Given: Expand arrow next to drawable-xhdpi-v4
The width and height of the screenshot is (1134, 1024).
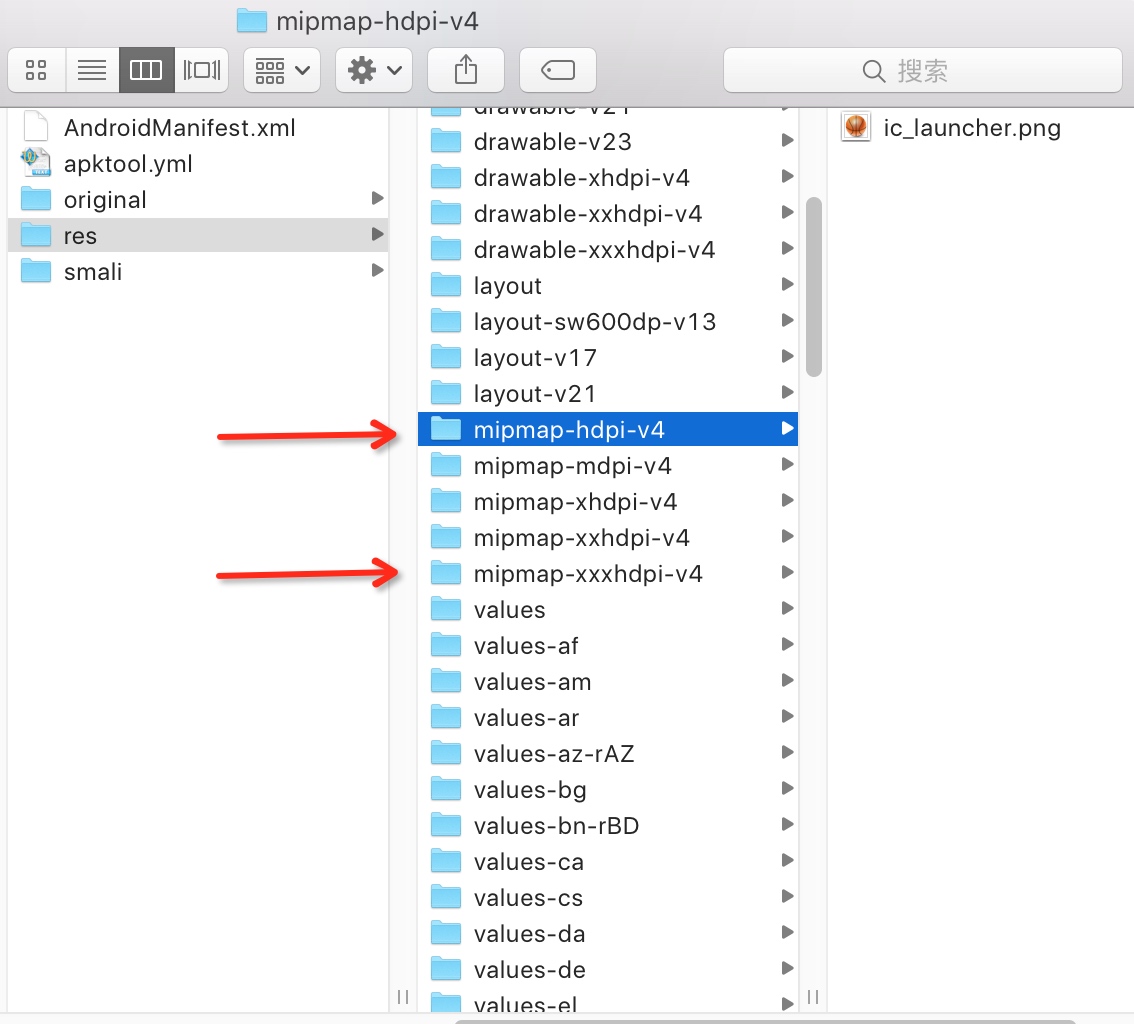Looking at the screenshot, I should coord(788,176).
